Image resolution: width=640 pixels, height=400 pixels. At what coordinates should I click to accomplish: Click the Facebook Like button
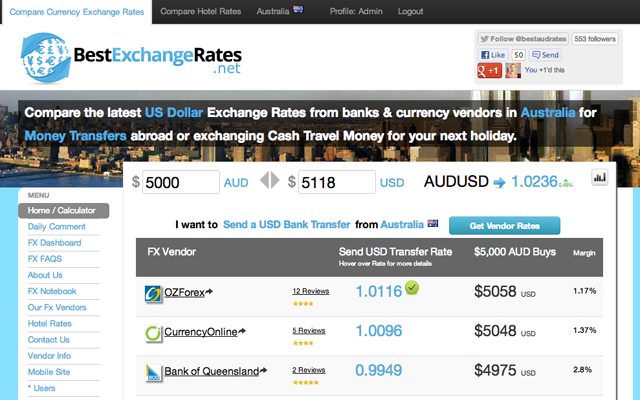(x=493, y=55)
